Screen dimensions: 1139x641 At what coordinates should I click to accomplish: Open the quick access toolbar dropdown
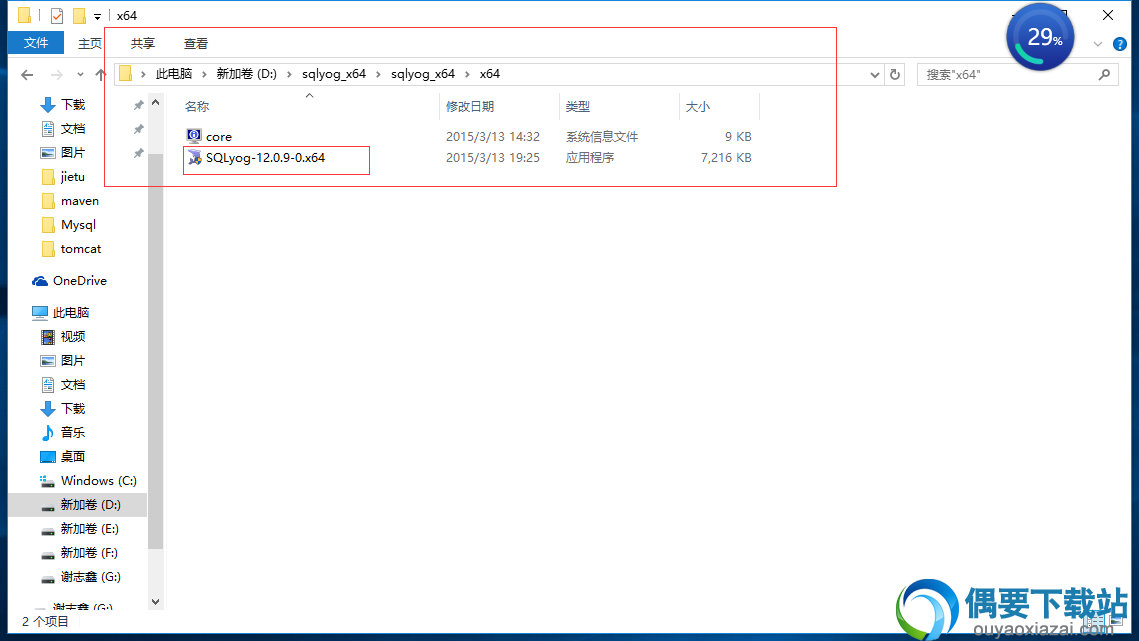point(97,16)
